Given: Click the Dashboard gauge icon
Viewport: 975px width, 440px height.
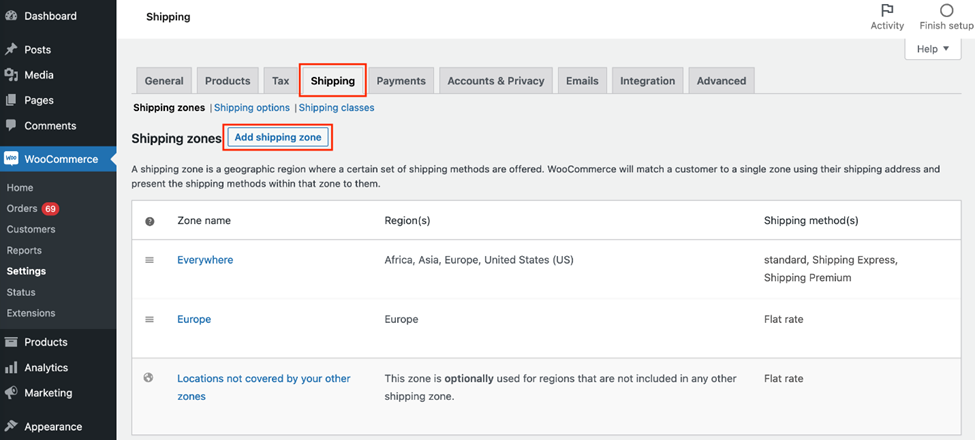Looking at the screenshot, I should 11,16.
